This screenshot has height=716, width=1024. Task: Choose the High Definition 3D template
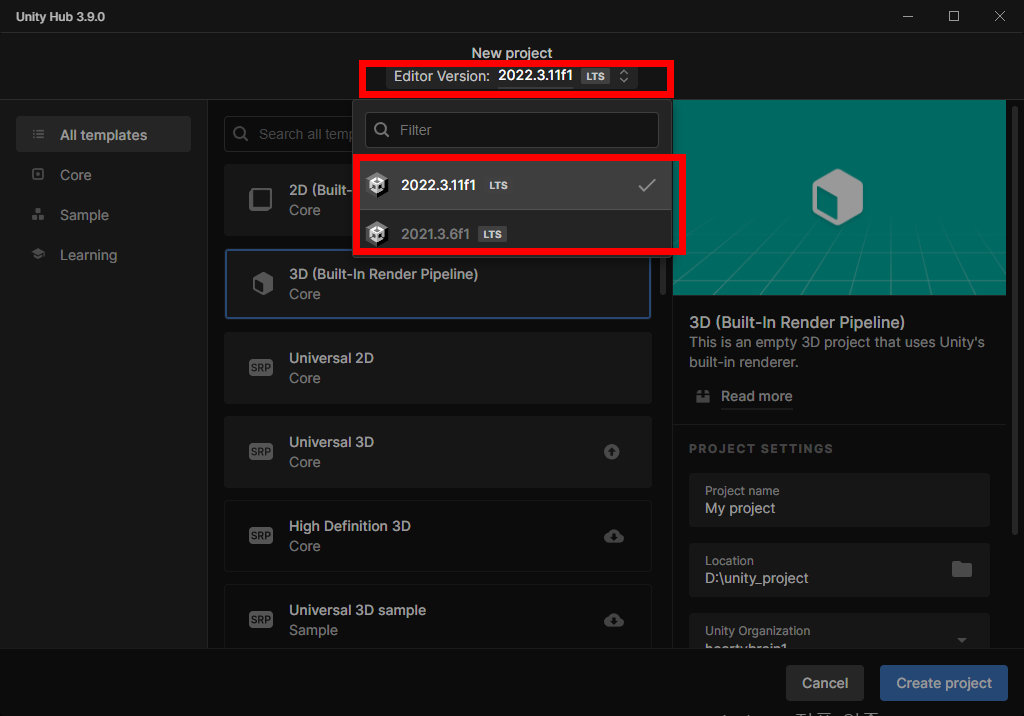(438, 536)
